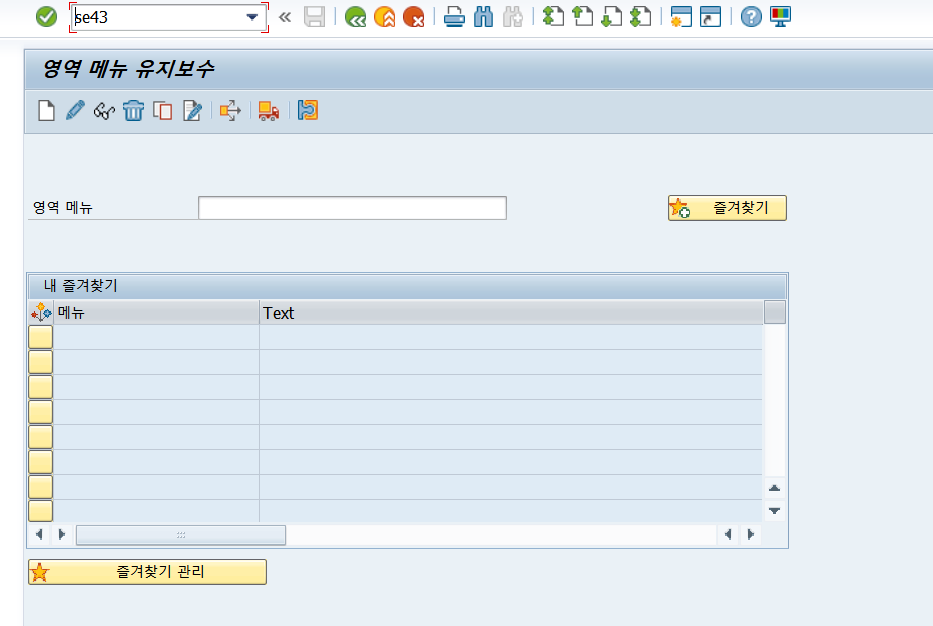Image resolution: width=933 pixels, height=626 pixels.
Task: Create new area menu with blank page icon
Action: 46,111
